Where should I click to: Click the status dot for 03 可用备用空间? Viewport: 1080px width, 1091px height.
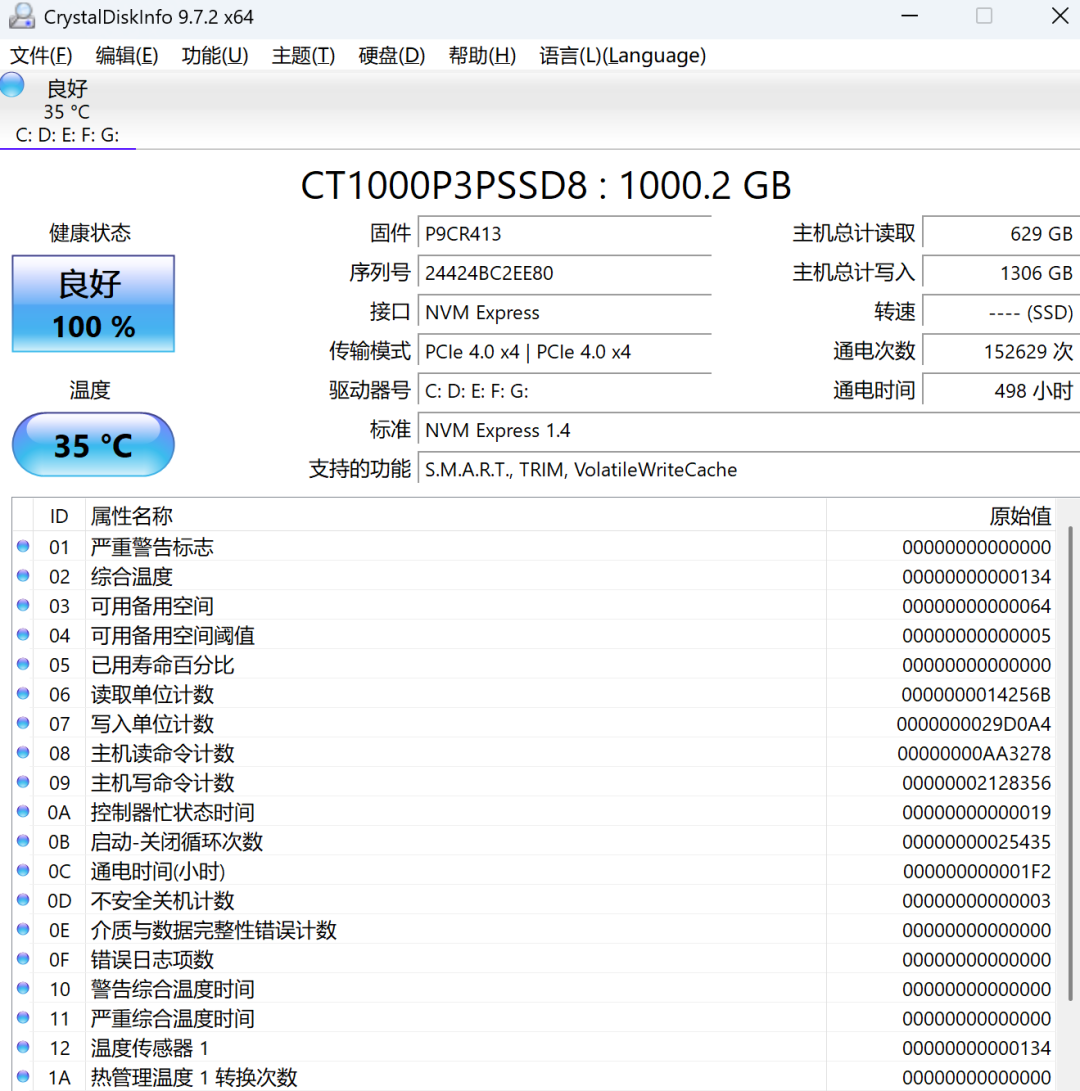click(x=23, y=605)
